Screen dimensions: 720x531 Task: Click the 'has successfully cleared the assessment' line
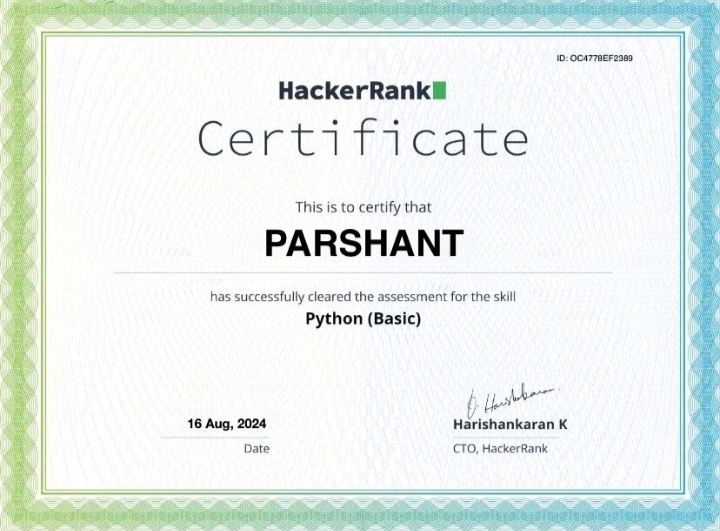pyautogui.click(x=363, y=297)
